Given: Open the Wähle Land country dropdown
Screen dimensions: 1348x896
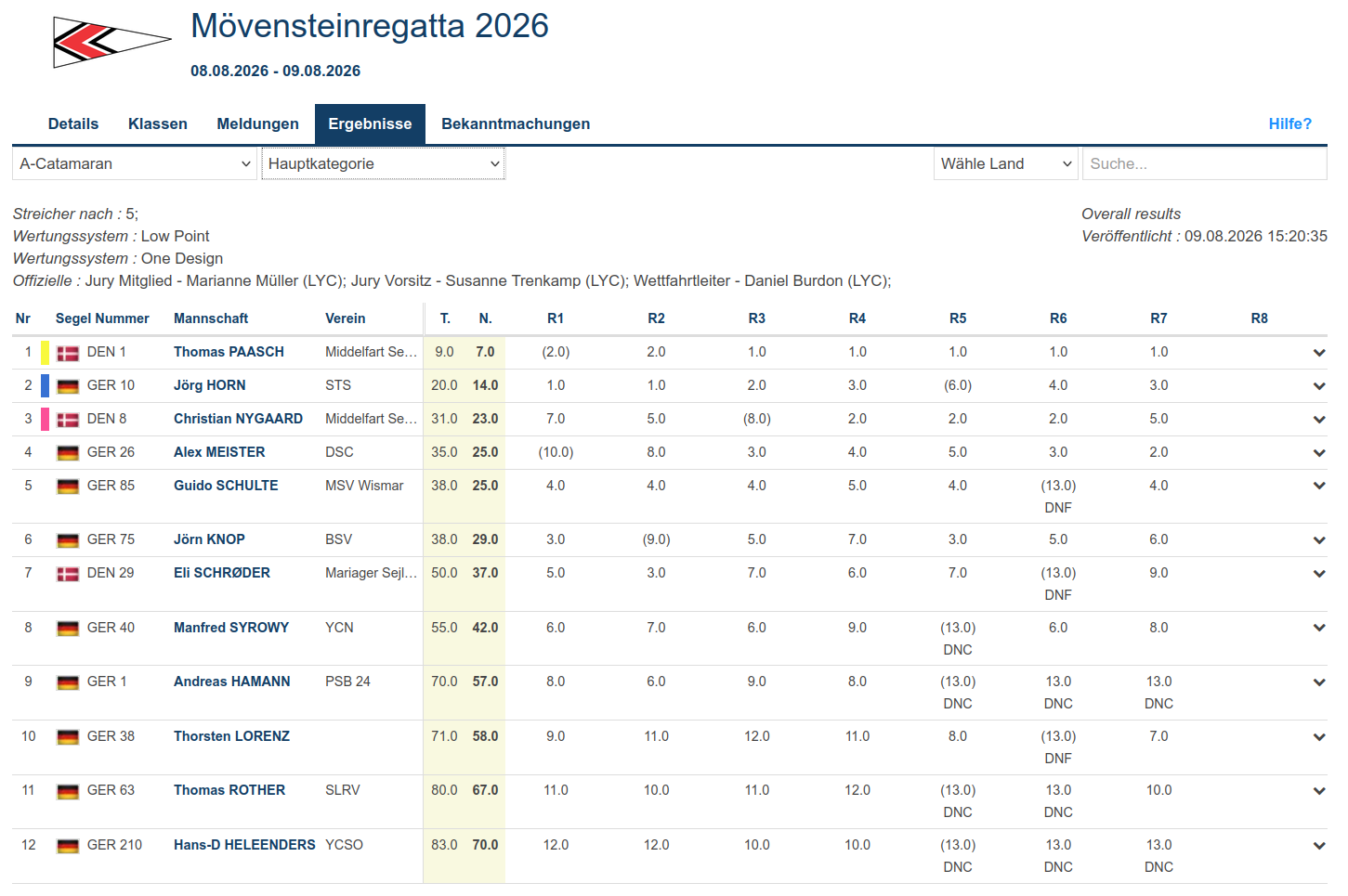Looking at the screenshot, I should tap(1006, 164).
